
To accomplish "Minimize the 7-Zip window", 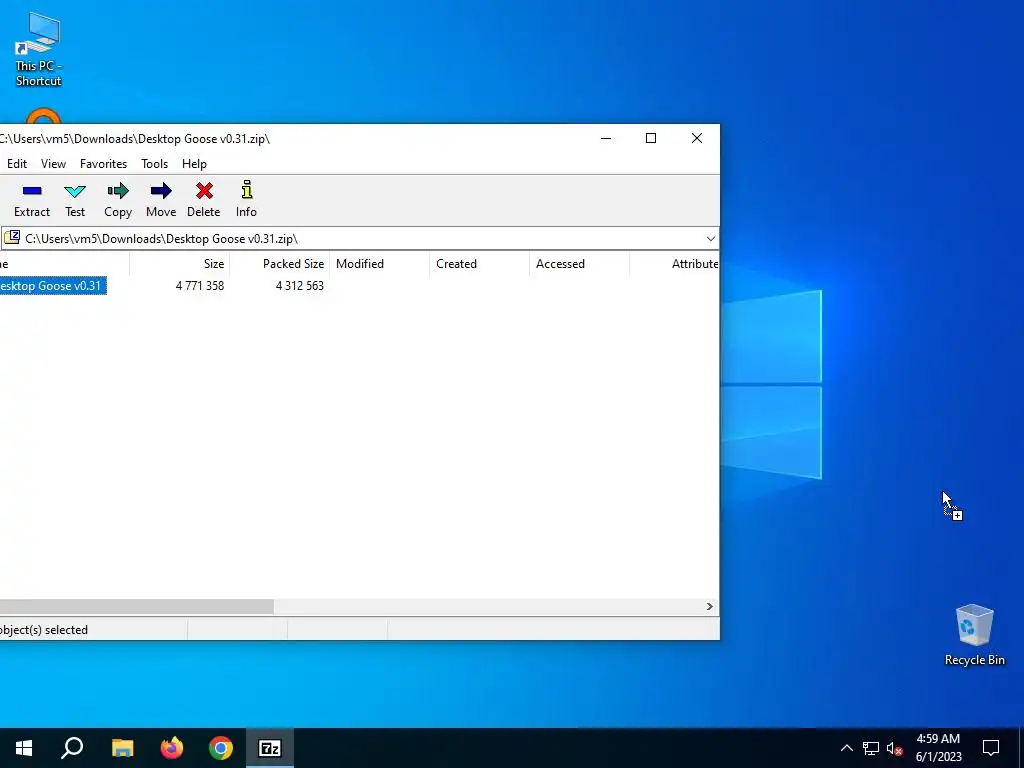I will (x=606, y=138).
